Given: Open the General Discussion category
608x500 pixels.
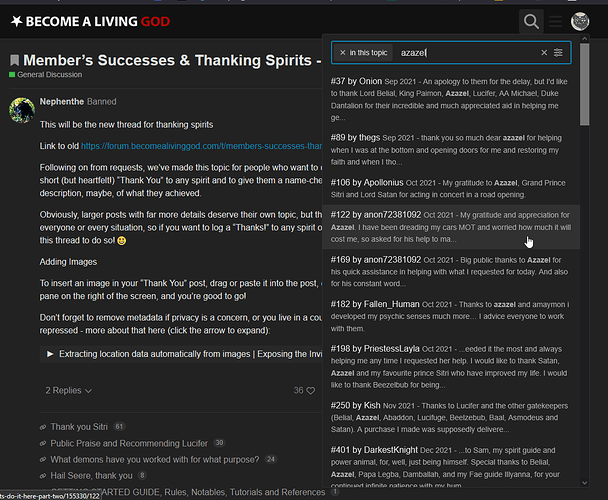Looking at the screenshot, I should click(46, 74).
